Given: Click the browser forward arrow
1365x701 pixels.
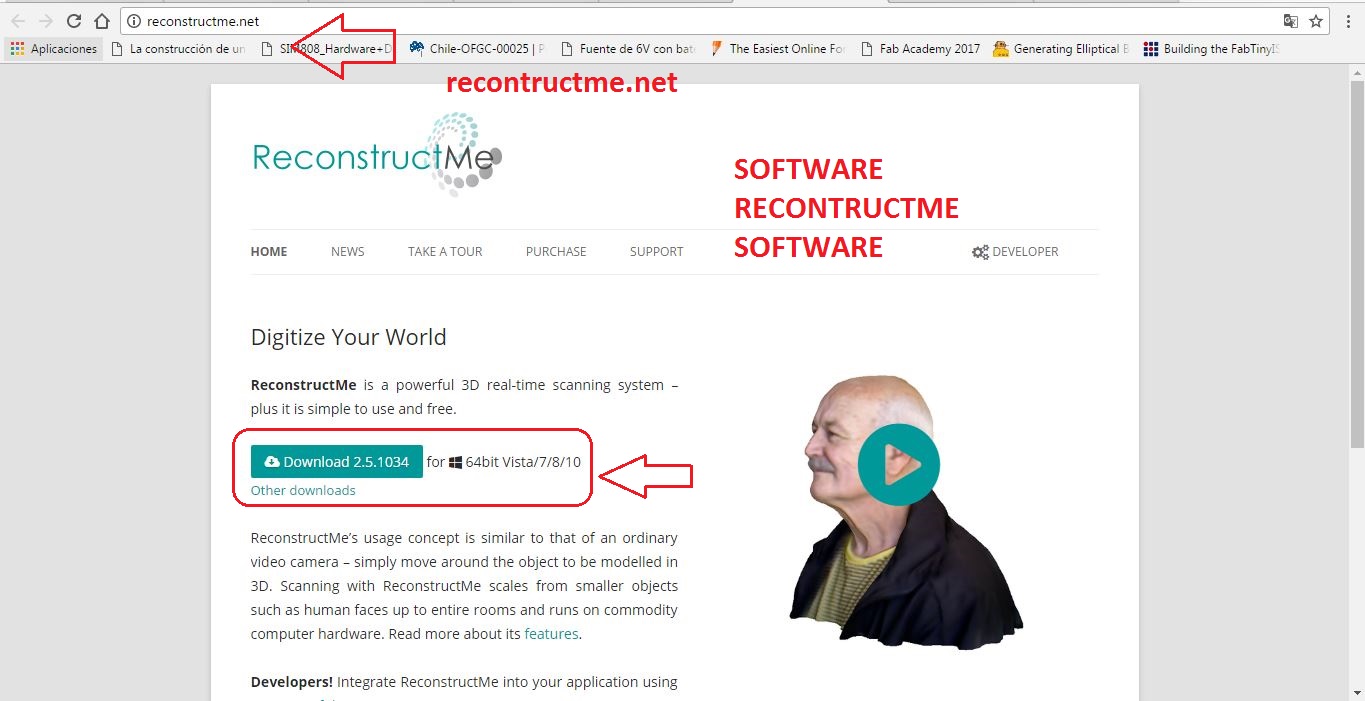Looking at the screenshot, I should tap(46, 21).
